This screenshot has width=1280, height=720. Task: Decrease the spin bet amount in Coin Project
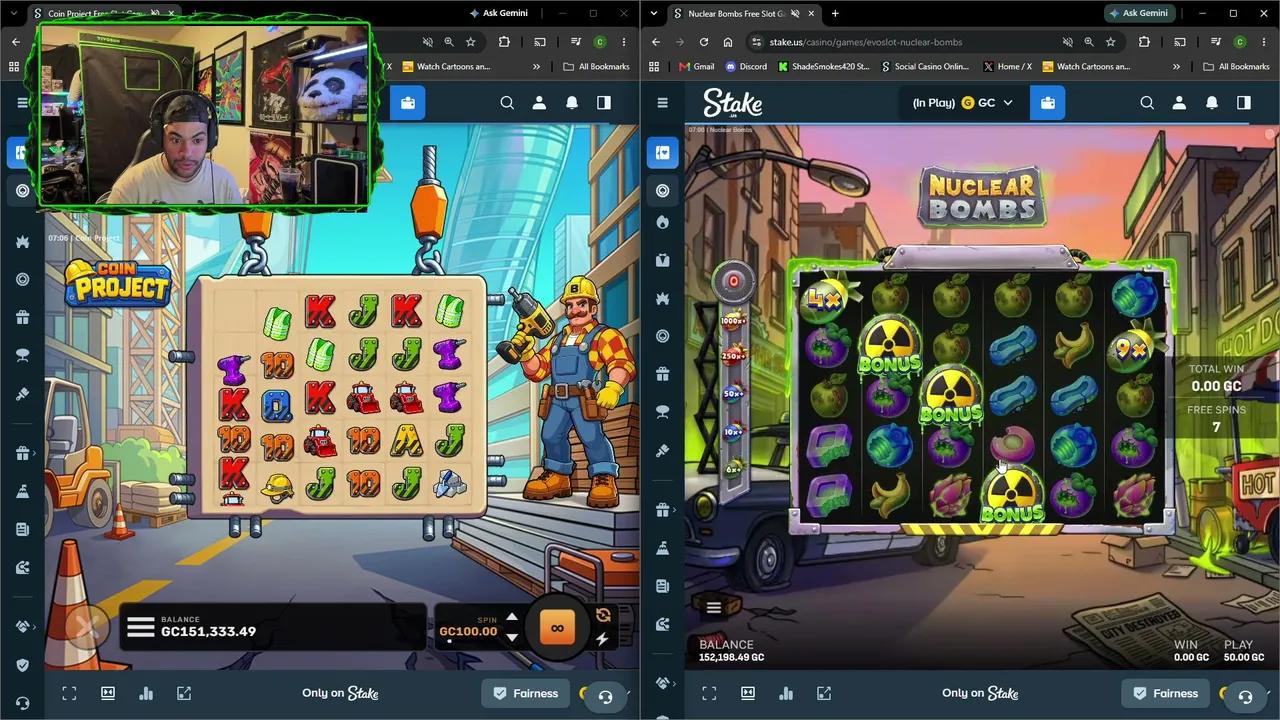click(512, 638)
